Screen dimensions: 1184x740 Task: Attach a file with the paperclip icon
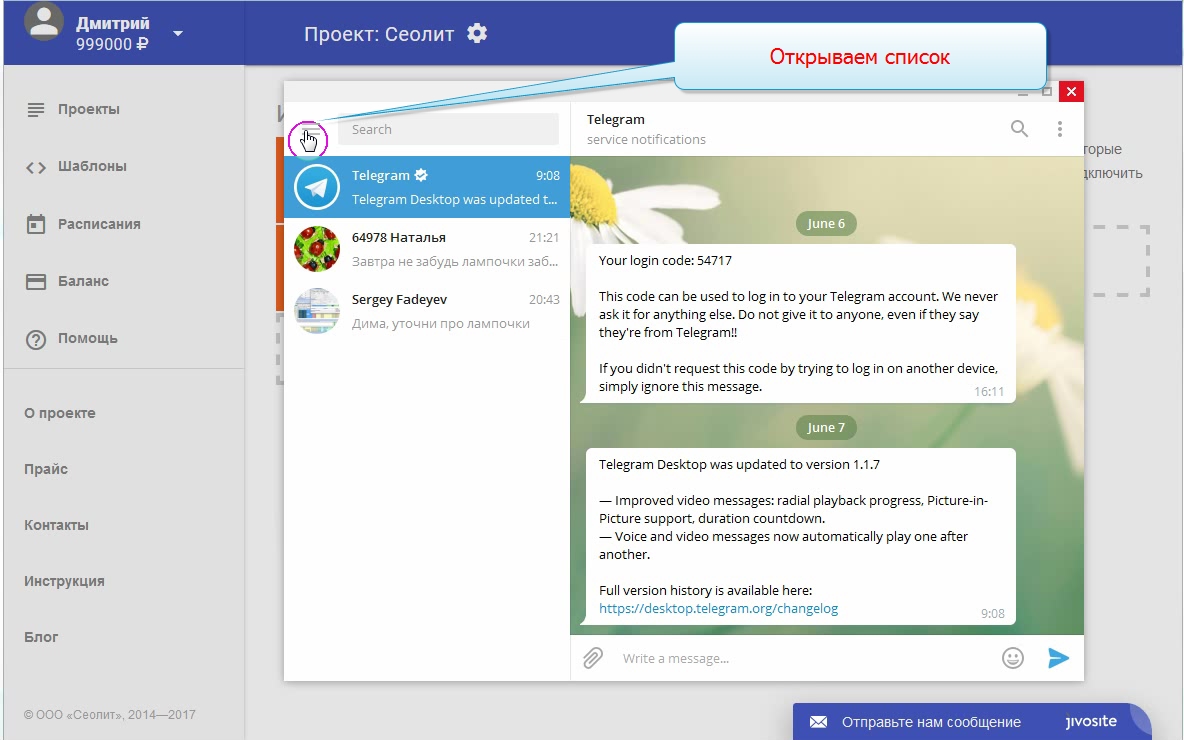coord(593,658)
